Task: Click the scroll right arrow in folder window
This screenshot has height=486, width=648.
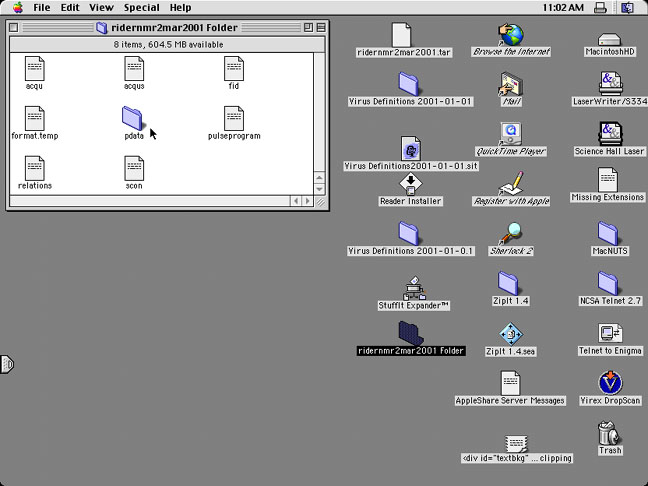Action: (307, 201)
